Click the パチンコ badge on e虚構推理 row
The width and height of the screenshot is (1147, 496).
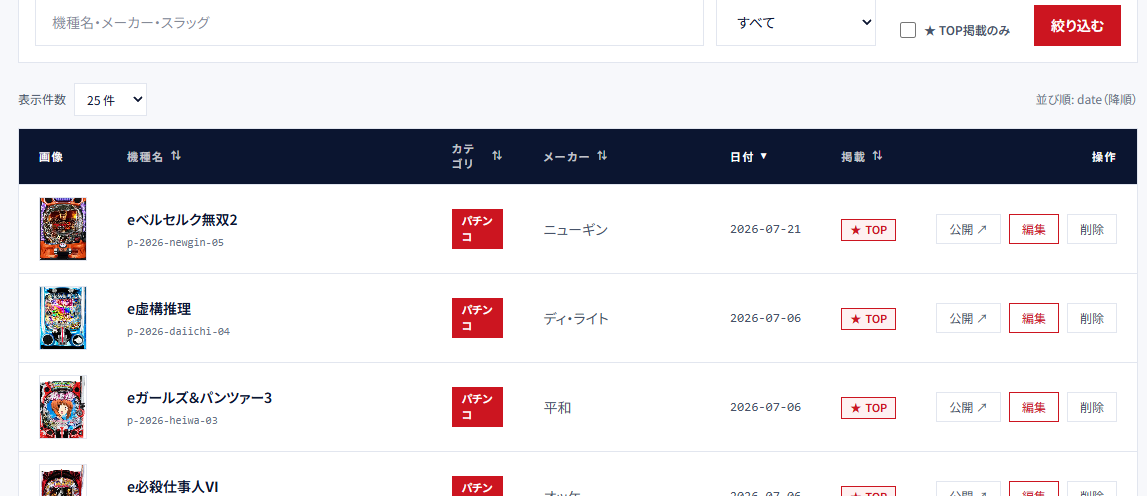[477, 318]
